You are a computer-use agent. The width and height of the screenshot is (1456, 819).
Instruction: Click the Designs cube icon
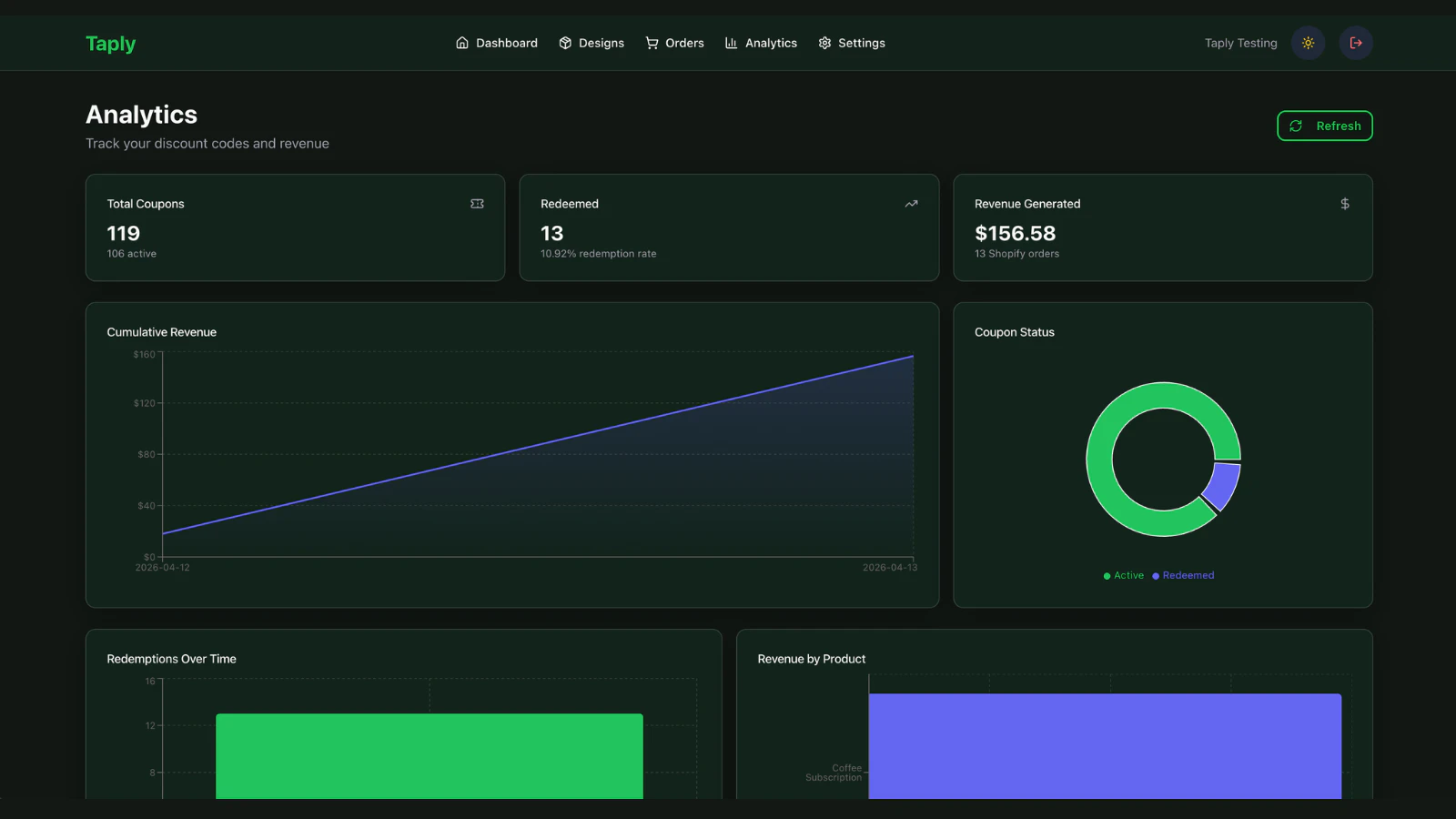pos(565,43)
